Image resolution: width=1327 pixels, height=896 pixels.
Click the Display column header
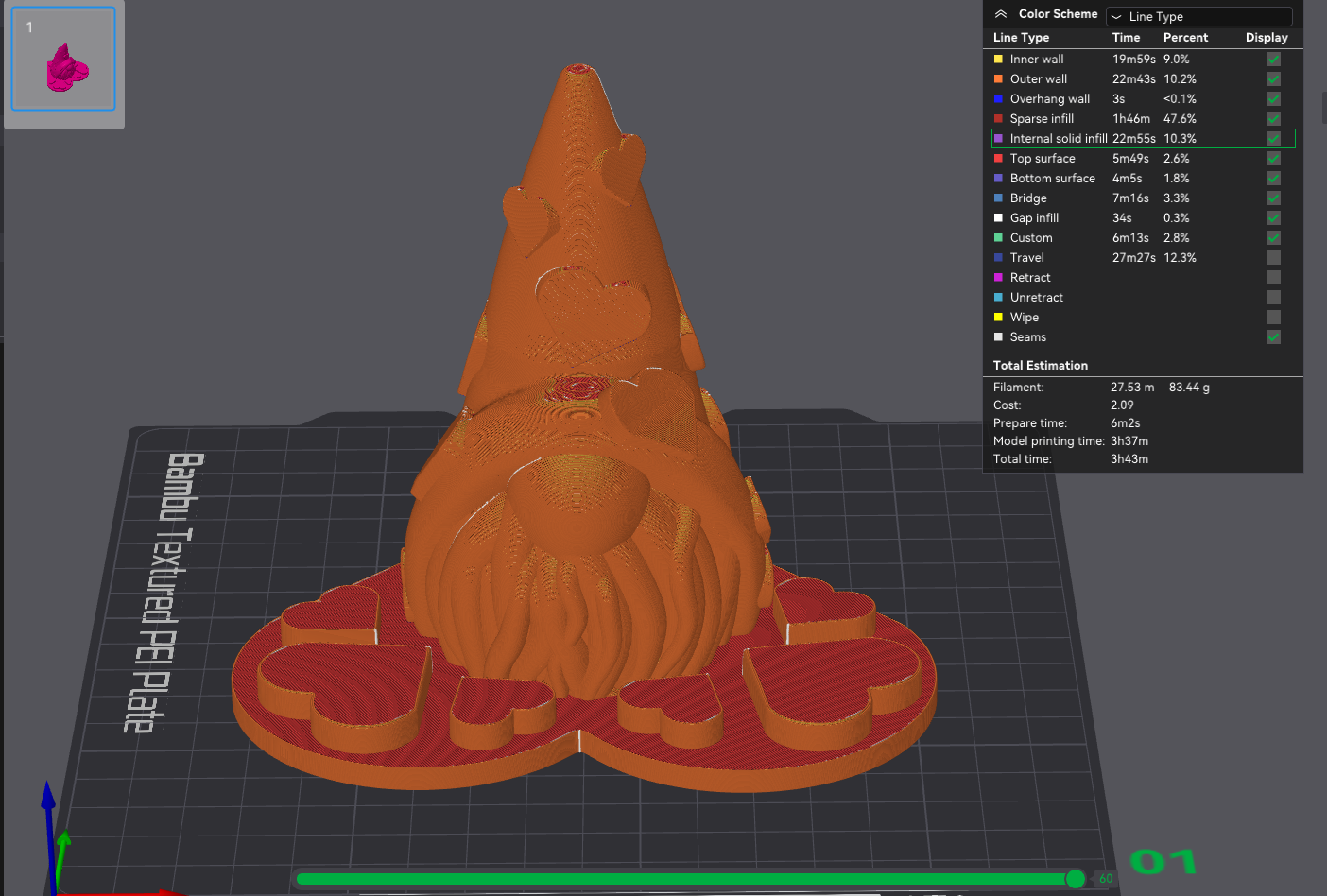1267,37
